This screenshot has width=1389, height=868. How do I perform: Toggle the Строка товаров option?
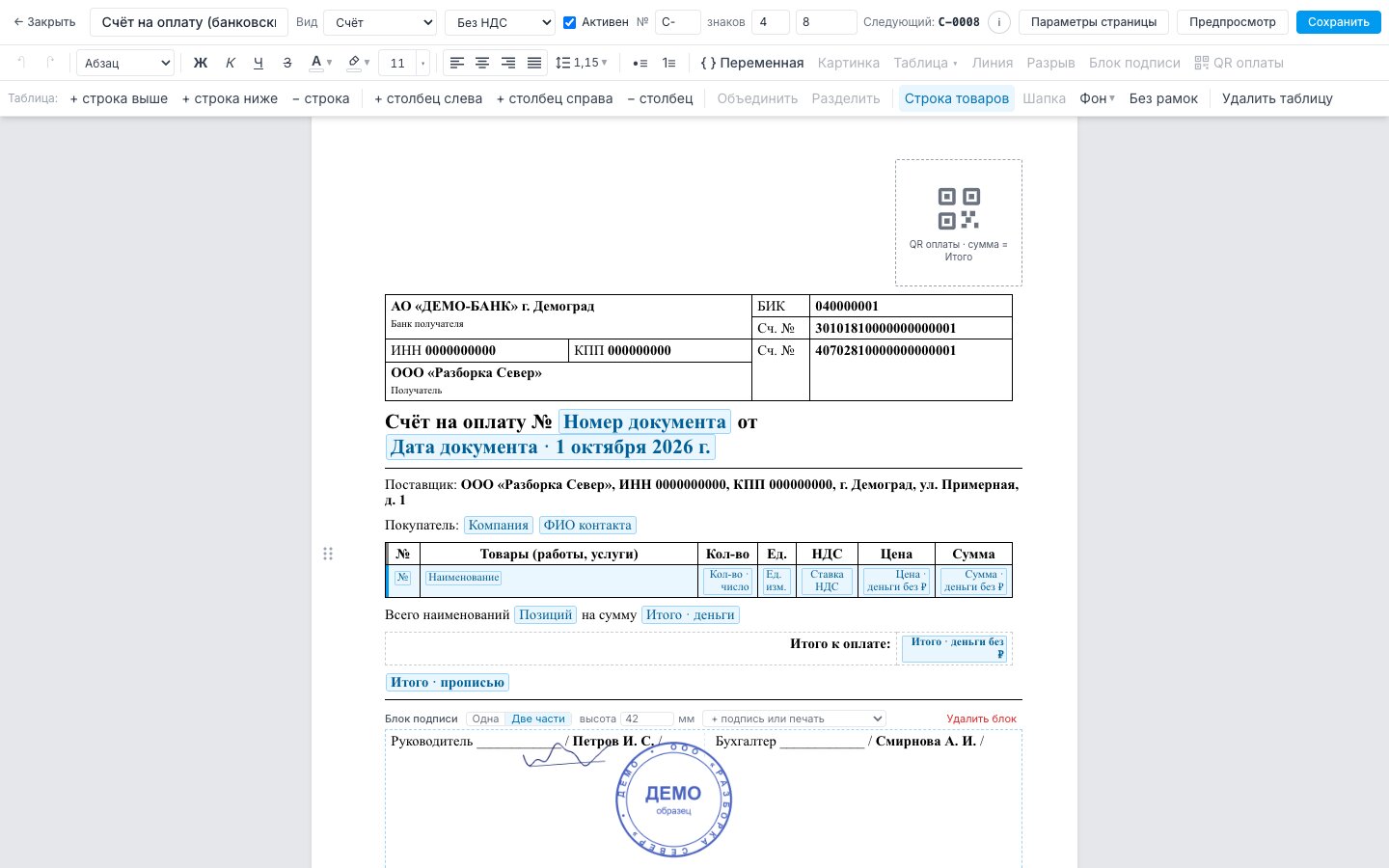(x=957, y=98)
